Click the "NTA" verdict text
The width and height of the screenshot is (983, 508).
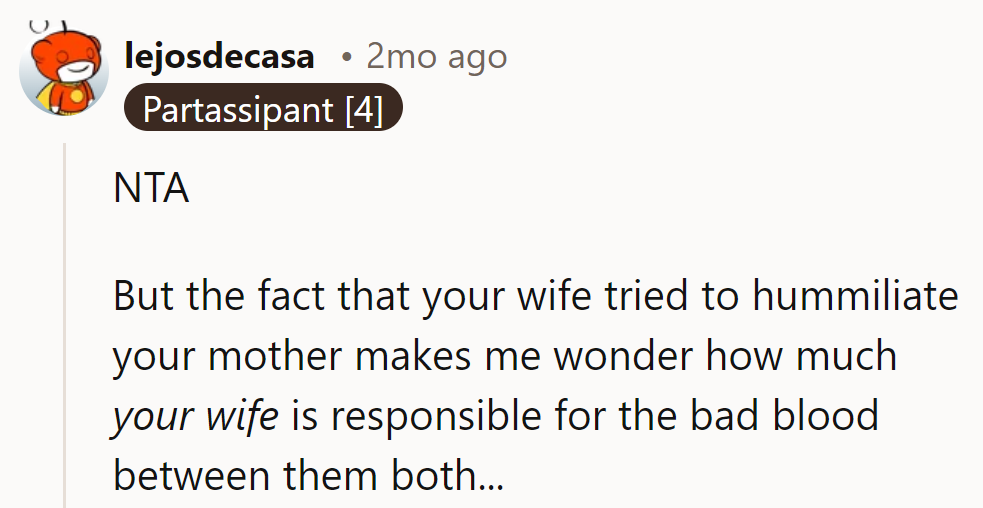point(151,188)
